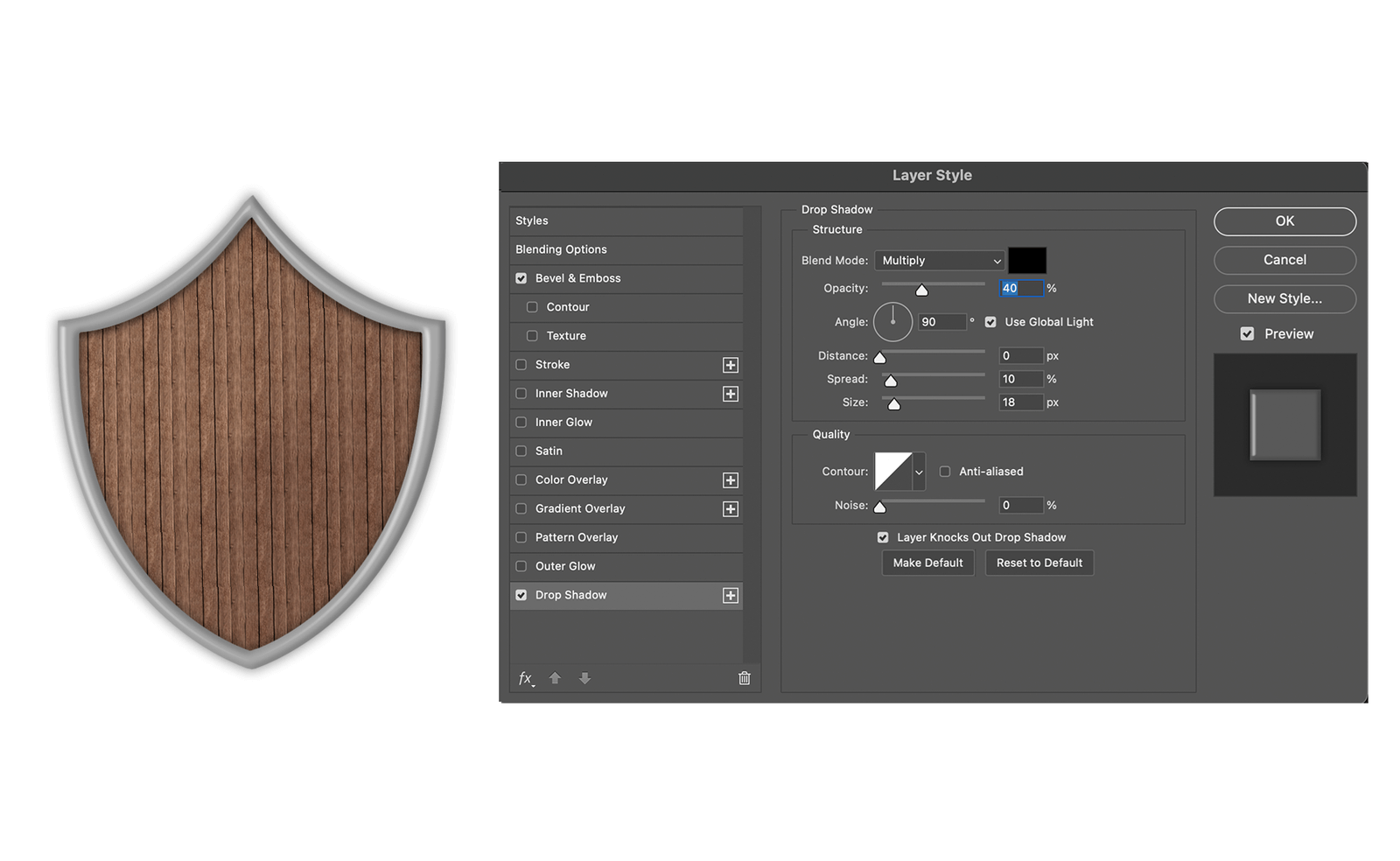Image resolution: width=1400 pixels, height=861 pixels.
Task: Uncheck the Bevel & Emboss checkbox
Action: coord(521,278)
